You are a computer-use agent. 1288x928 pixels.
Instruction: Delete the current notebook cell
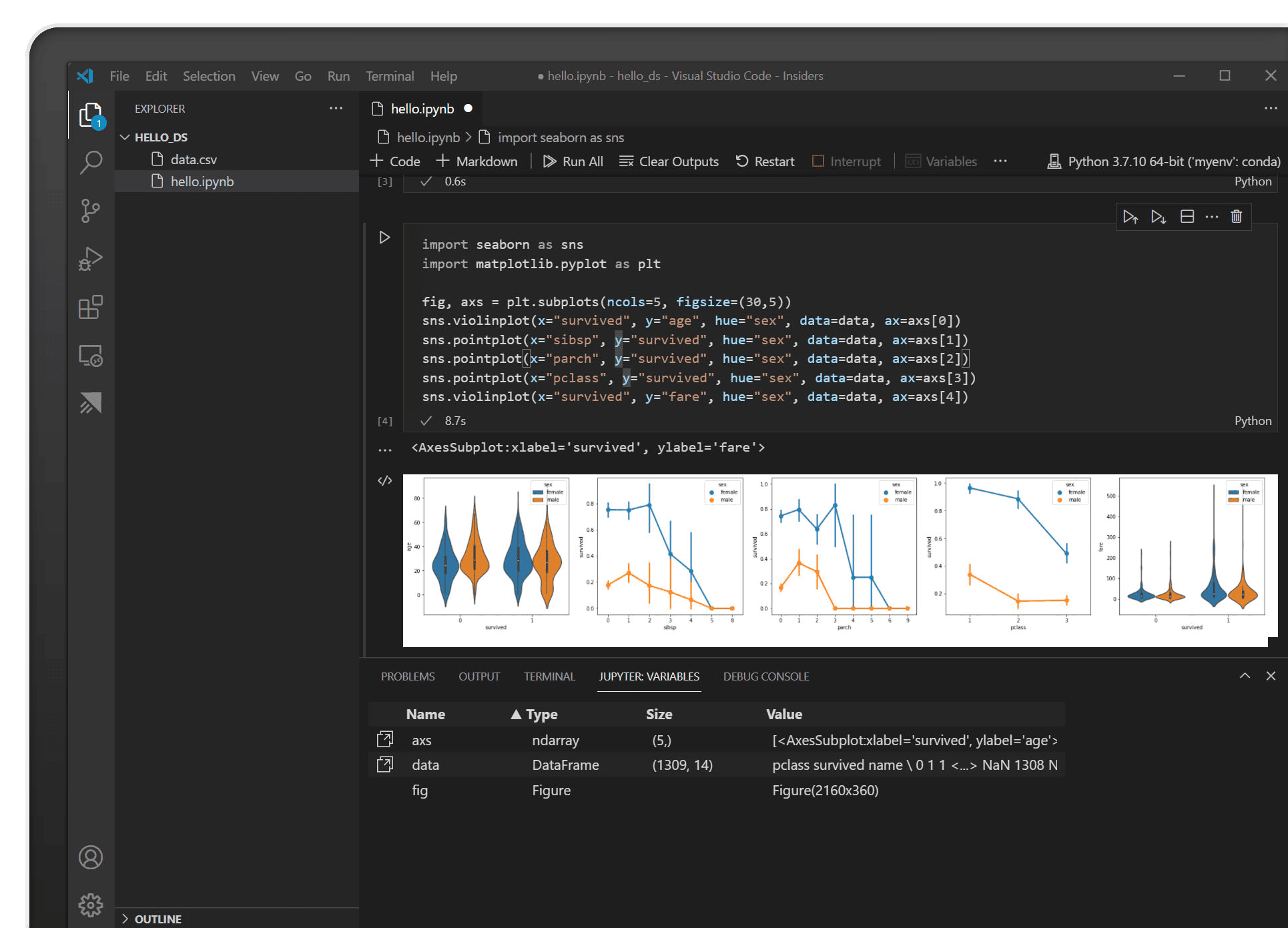pyautogui.click(x=1236, y=217)
